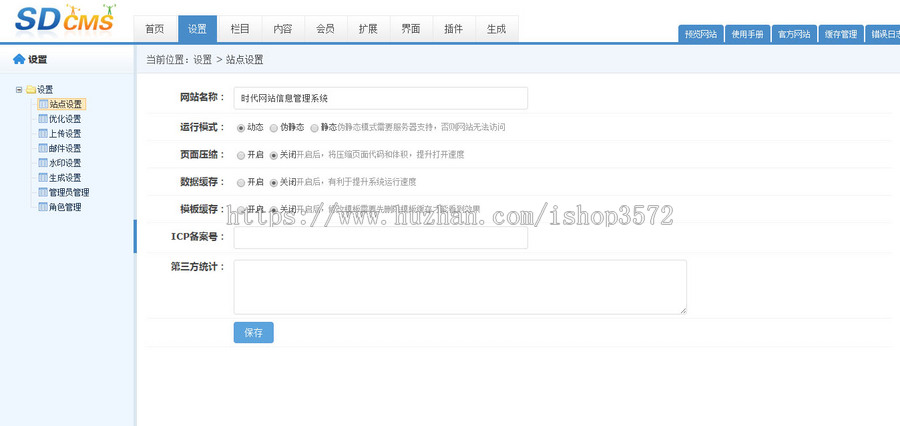Click the 设置 root node label

pos(45,90)
